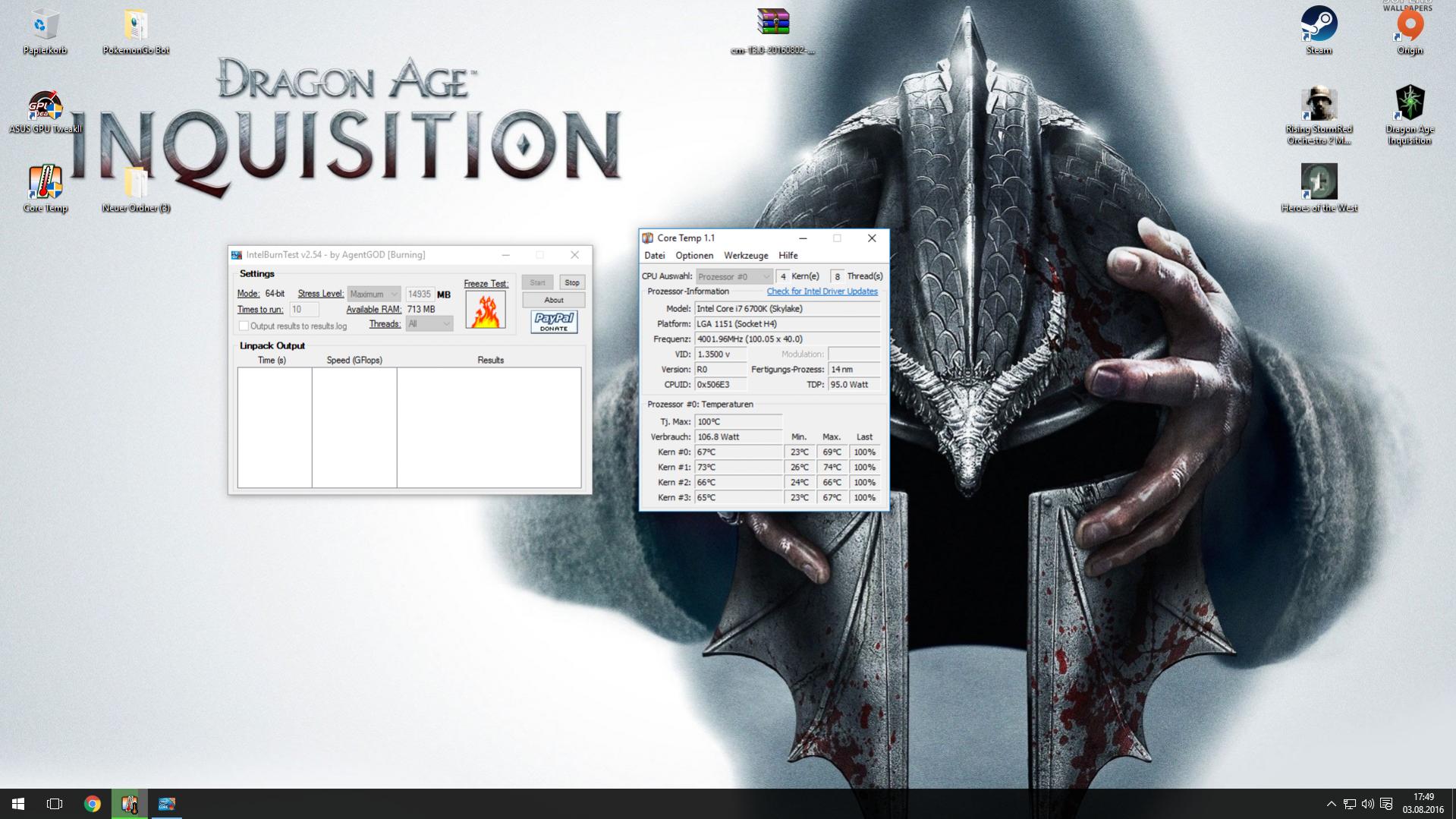1456x819 pixels.
Task: Open the Werkzeuge menu in Core Temp
Action: tap(746, 256)
